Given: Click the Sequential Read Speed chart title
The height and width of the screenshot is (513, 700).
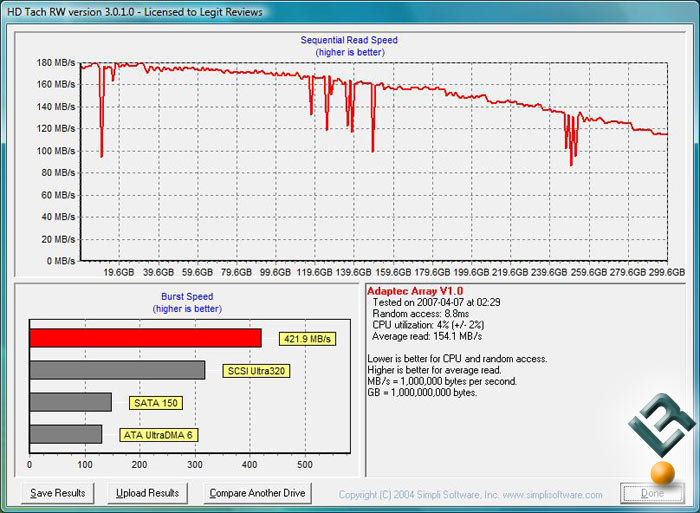Looking at the screenshot, I should click(x=349, y=40).
